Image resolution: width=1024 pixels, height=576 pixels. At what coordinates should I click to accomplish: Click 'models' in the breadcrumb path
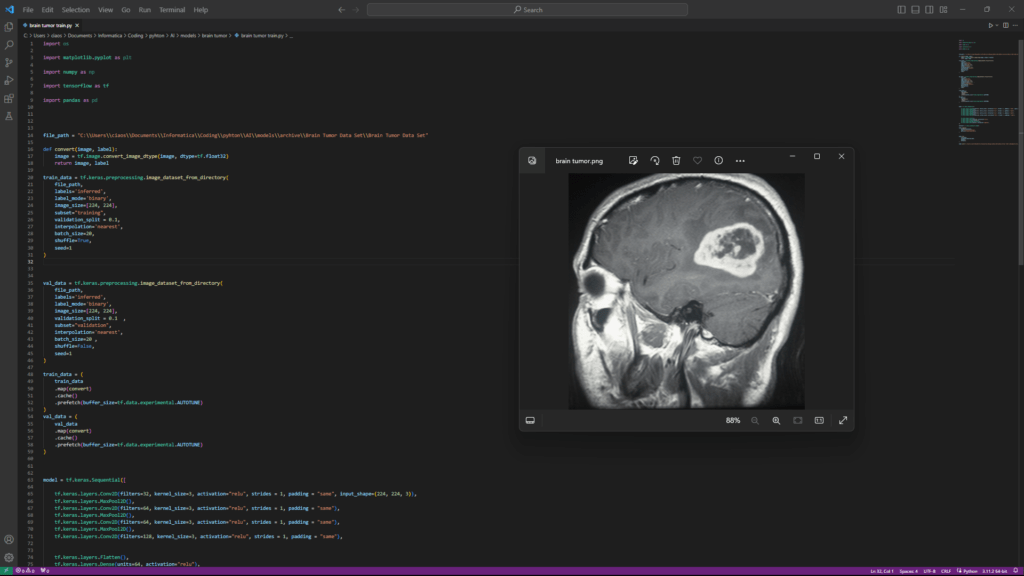[188, 36]
